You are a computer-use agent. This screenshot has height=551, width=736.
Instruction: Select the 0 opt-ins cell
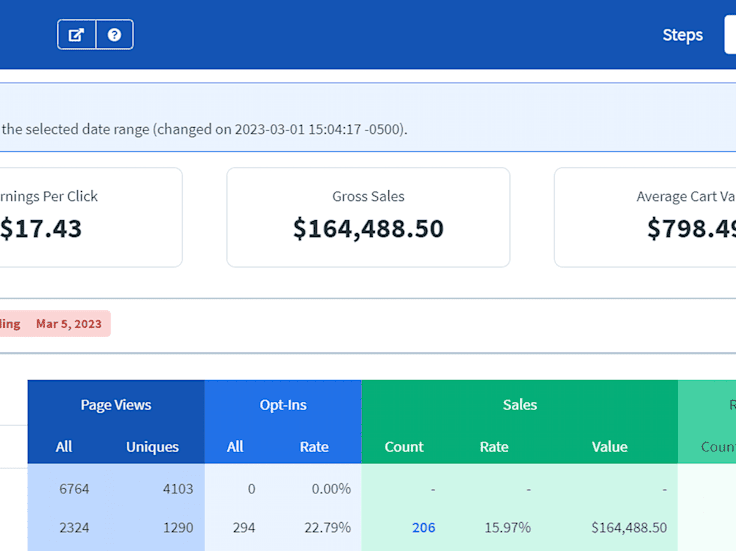(252, 489)
